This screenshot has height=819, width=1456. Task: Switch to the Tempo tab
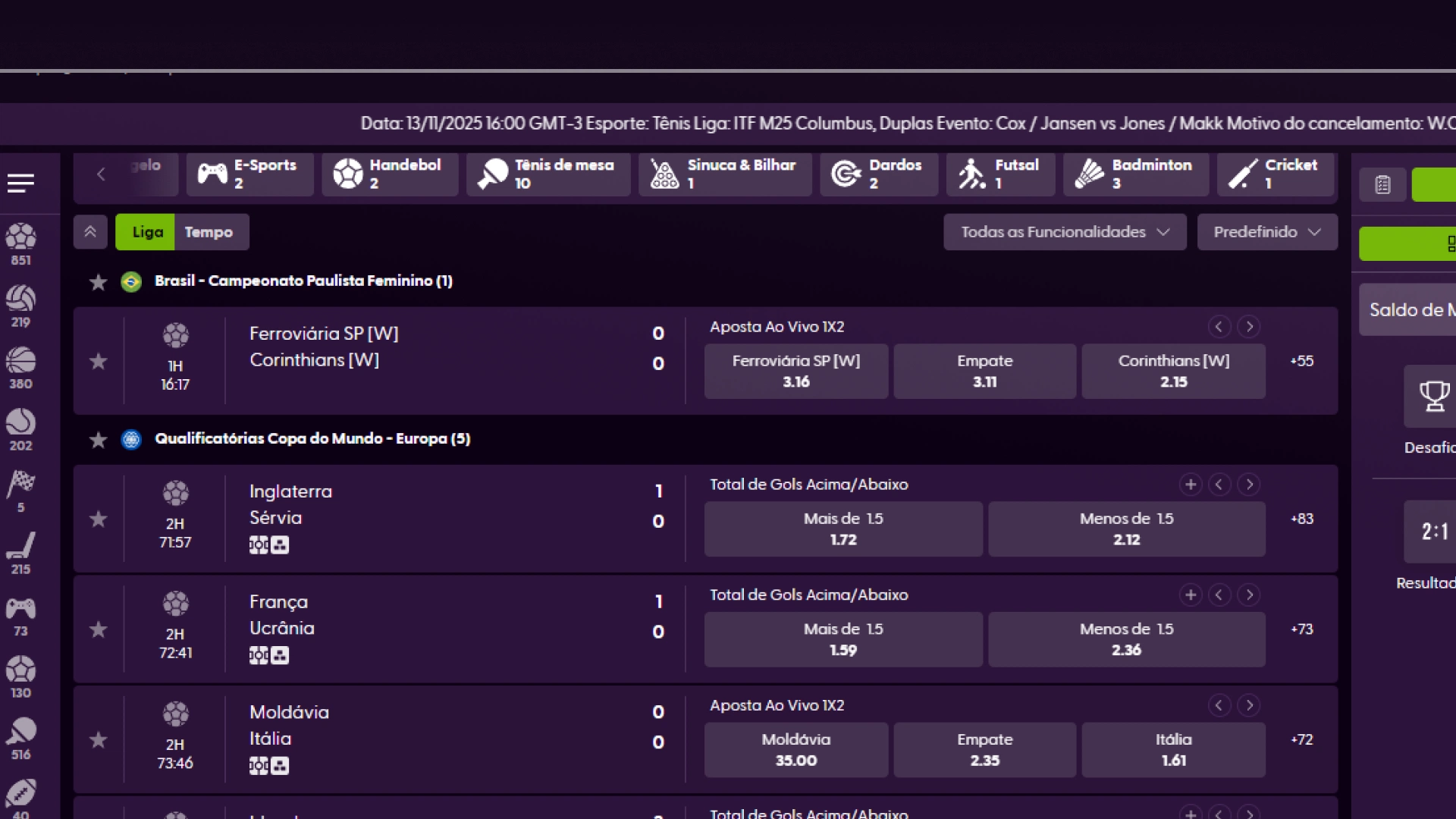[210, 232]
